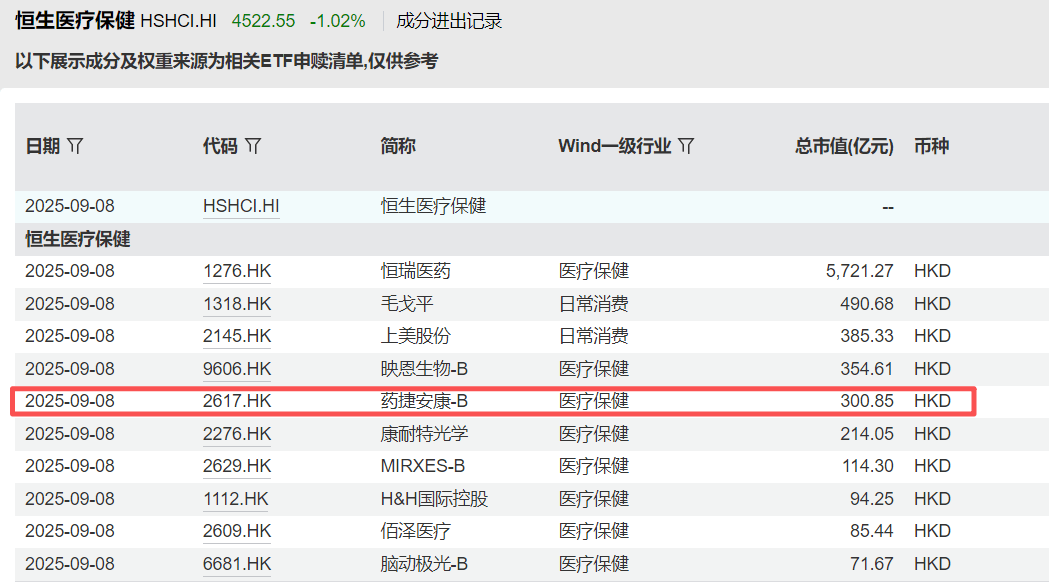
Task: Open constituent 2145.HK 上美股份
Action: 237,335
